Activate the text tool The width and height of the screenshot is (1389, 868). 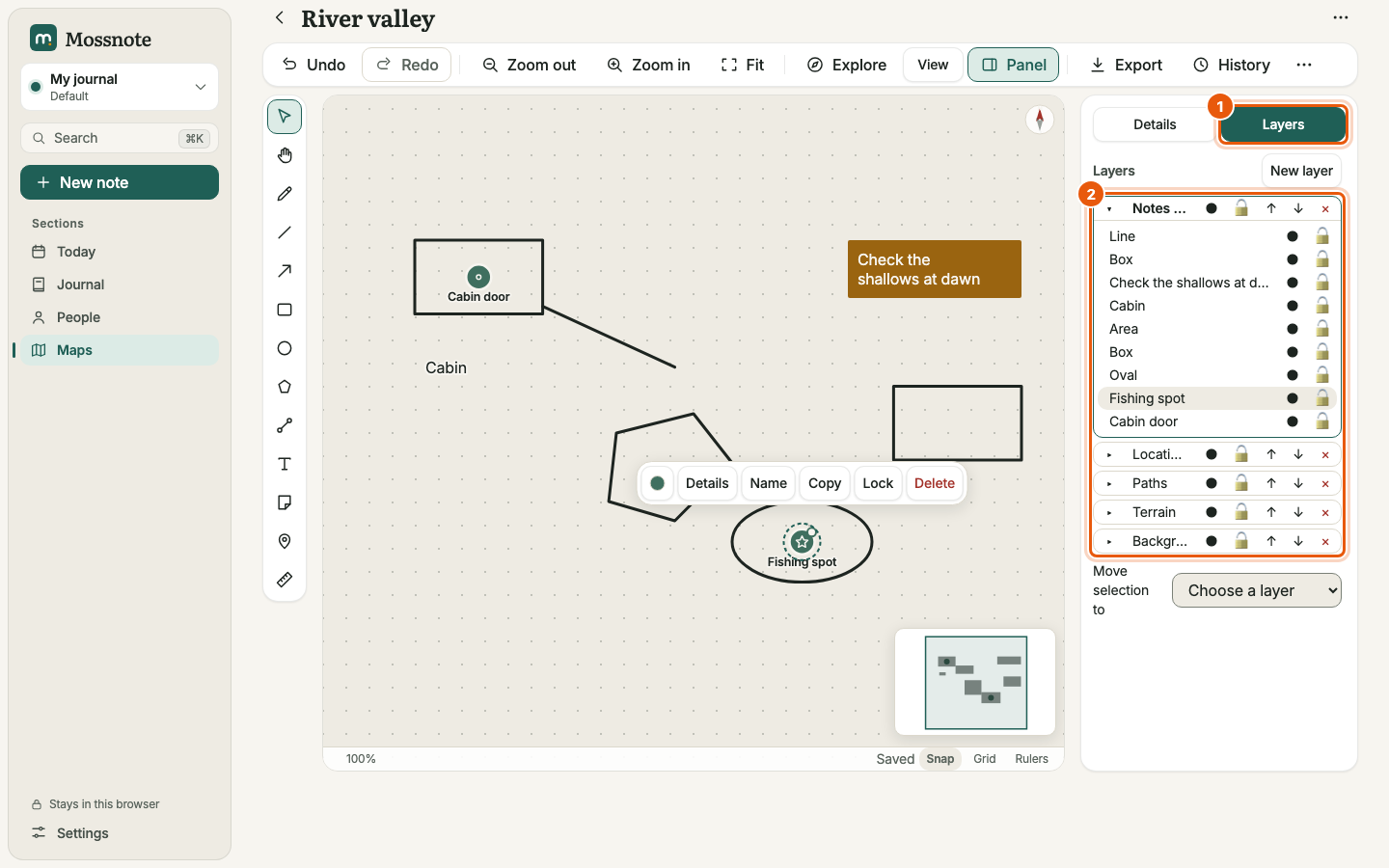click(x=285, y=464)
